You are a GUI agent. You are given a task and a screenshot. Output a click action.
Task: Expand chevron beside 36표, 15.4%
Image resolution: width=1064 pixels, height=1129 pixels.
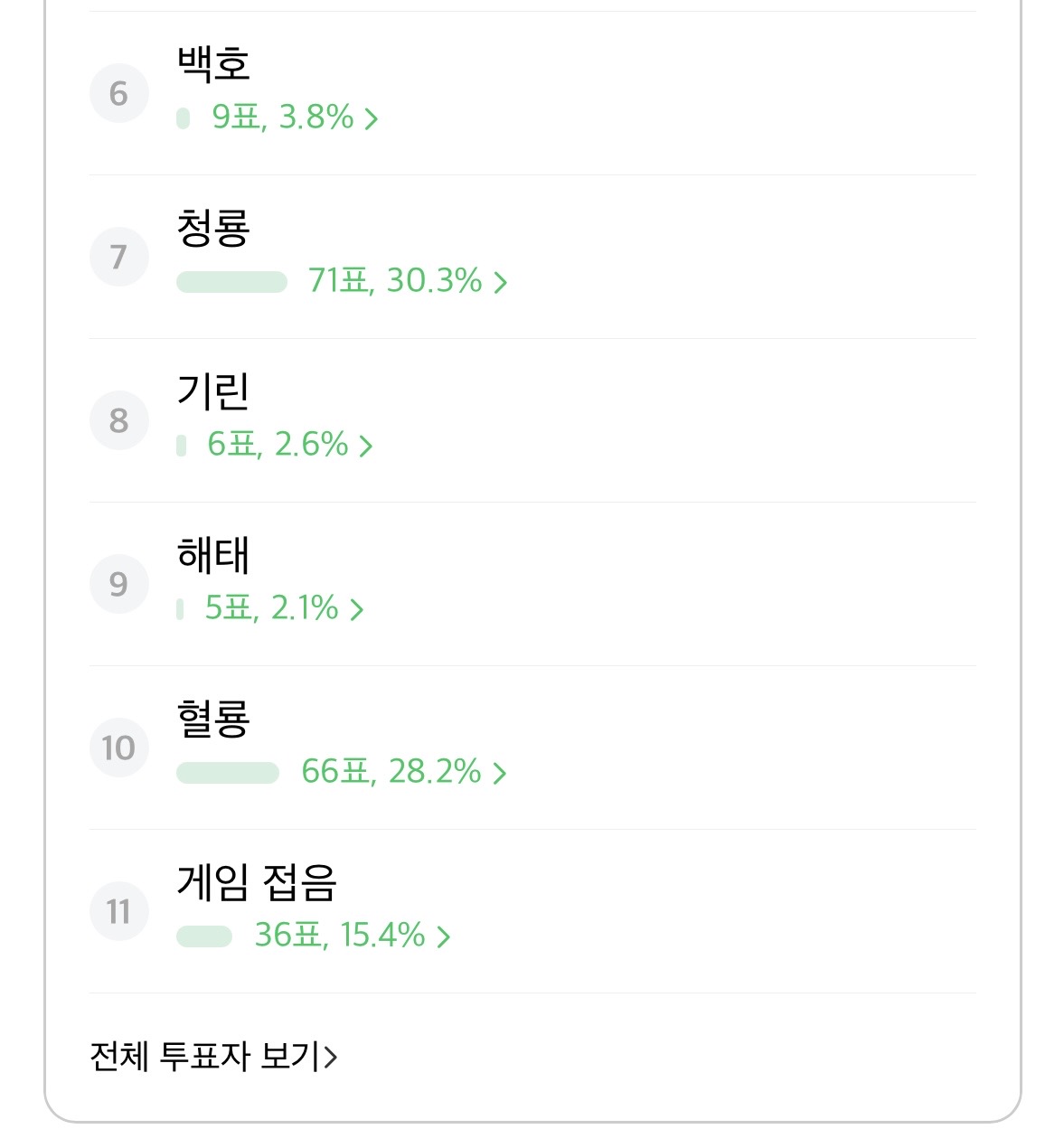[x=443, y=936]
